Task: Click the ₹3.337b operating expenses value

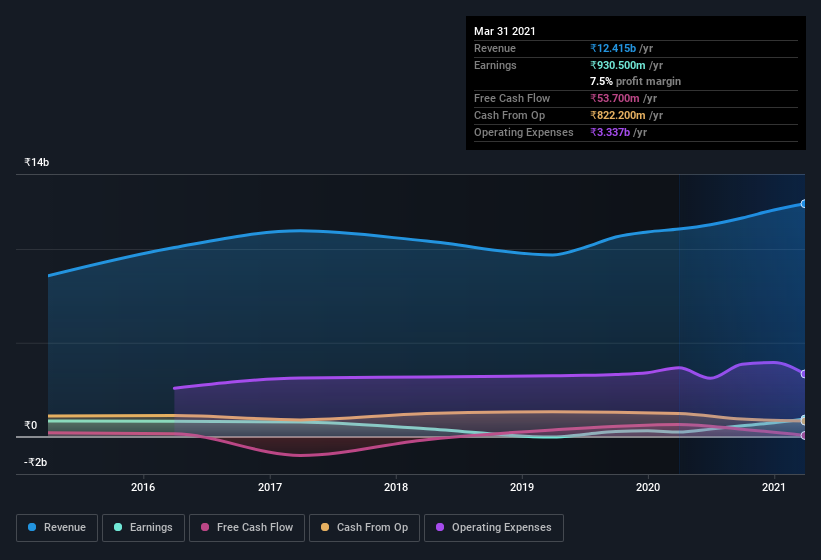Action: [610, 132]
